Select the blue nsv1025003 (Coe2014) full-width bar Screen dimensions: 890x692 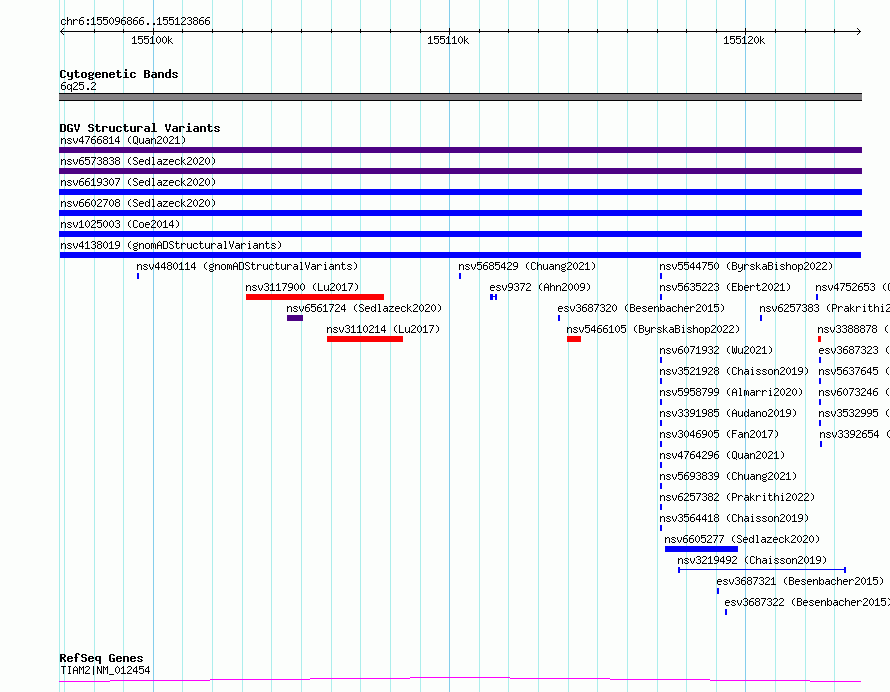[460, 234]
